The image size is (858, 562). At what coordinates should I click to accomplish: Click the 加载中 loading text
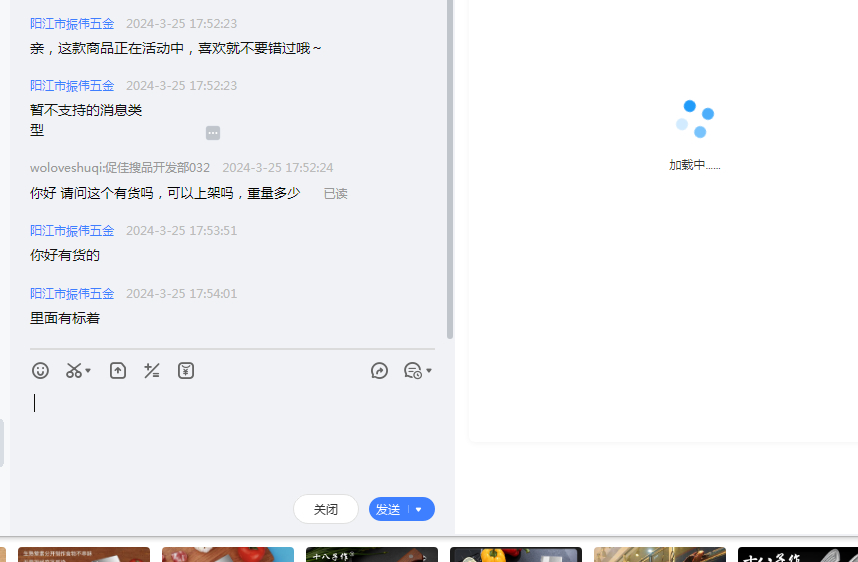point(694,165)
